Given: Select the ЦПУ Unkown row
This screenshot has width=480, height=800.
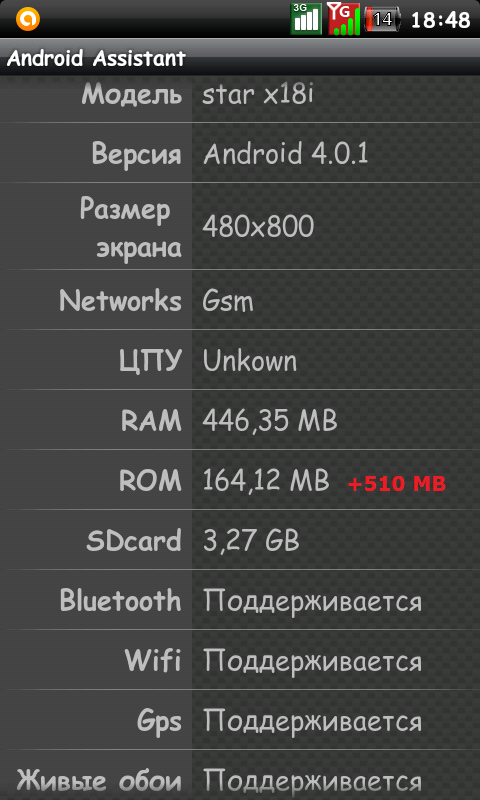Looking at the screenshot, I should (240, 360).
